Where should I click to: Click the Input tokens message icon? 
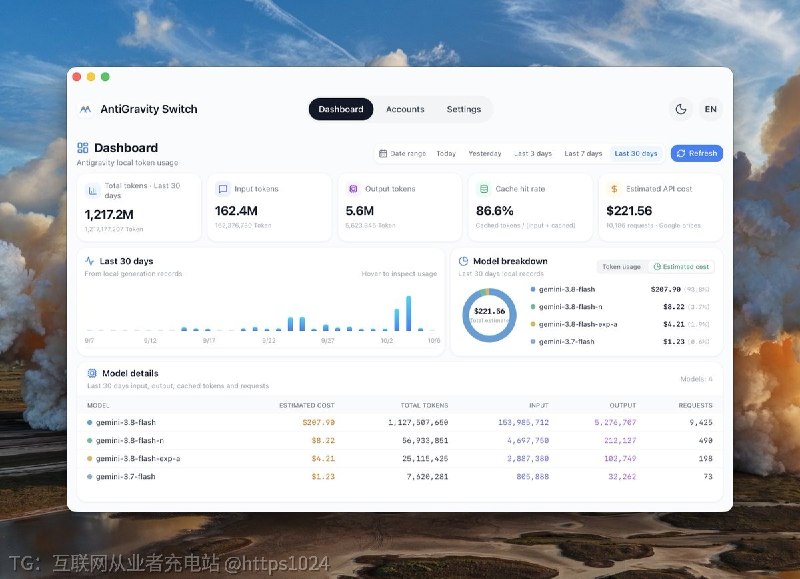(223, 189)
